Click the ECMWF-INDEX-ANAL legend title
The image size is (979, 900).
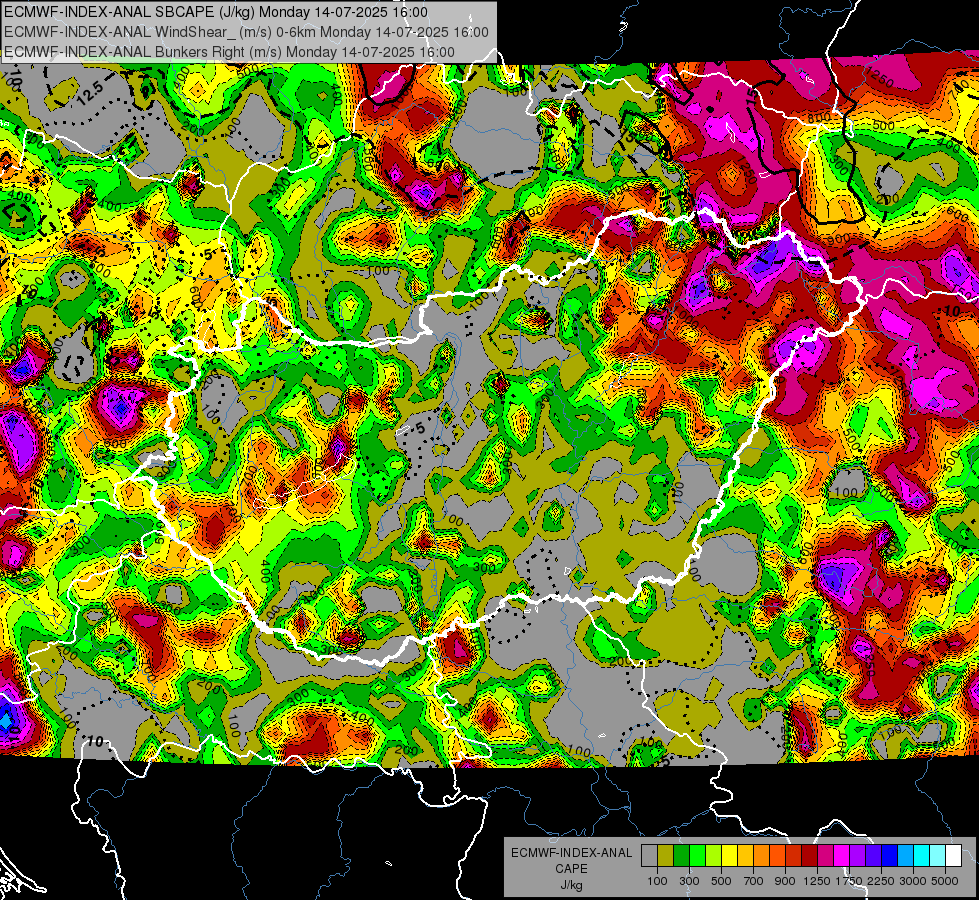click(571, 853)
